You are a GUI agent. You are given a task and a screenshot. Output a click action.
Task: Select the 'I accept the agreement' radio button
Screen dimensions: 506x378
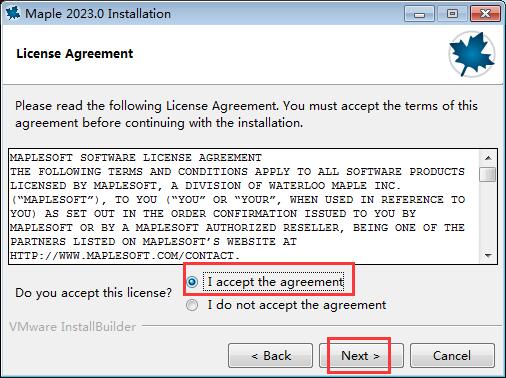192,282
